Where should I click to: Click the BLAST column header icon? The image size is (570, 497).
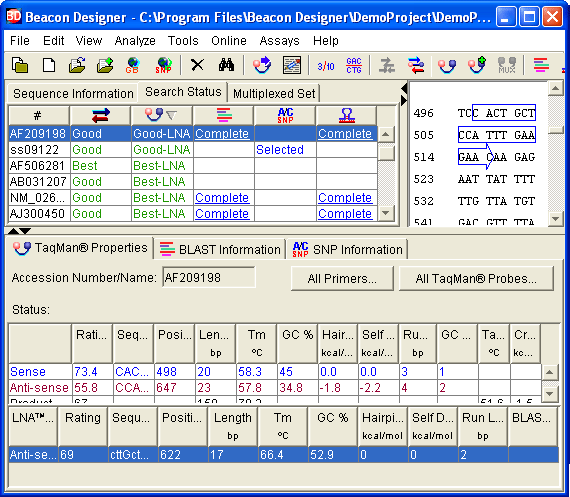(224, 116)
